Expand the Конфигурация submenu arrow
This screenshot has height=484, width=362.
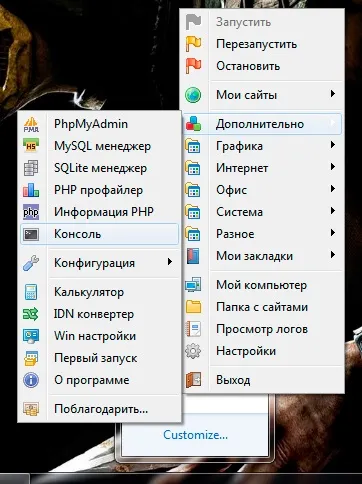pos(170,262)
